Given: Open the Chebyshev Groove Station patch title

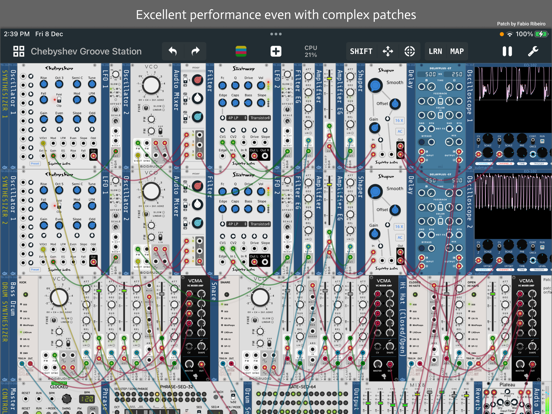Looking at the screenshot, I should point(86,51).
